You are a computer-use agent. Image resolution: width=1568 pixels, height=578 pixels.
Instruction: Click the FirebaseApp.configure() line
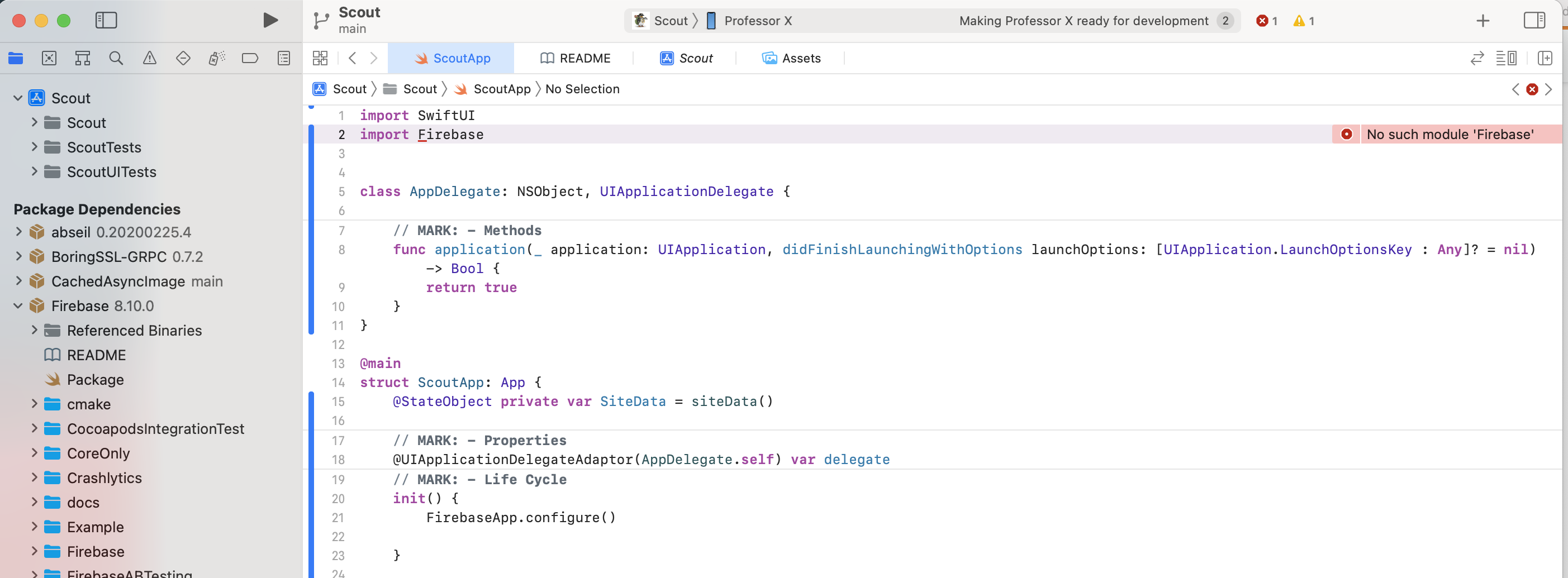point(521,517)
